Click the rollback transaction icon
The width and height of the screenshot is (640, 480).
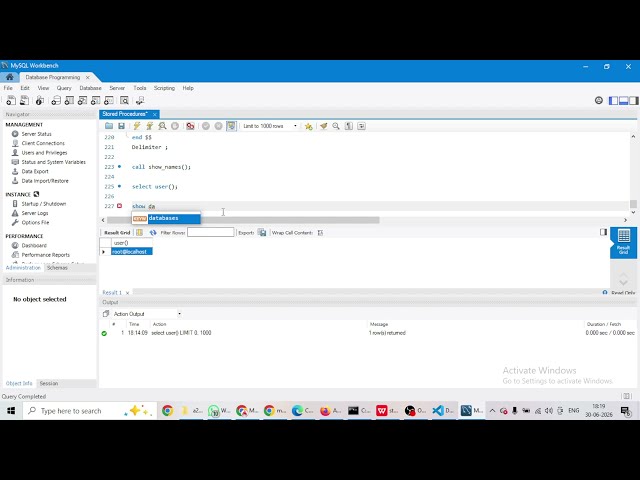pyautogui.click(x=218, y=126)
